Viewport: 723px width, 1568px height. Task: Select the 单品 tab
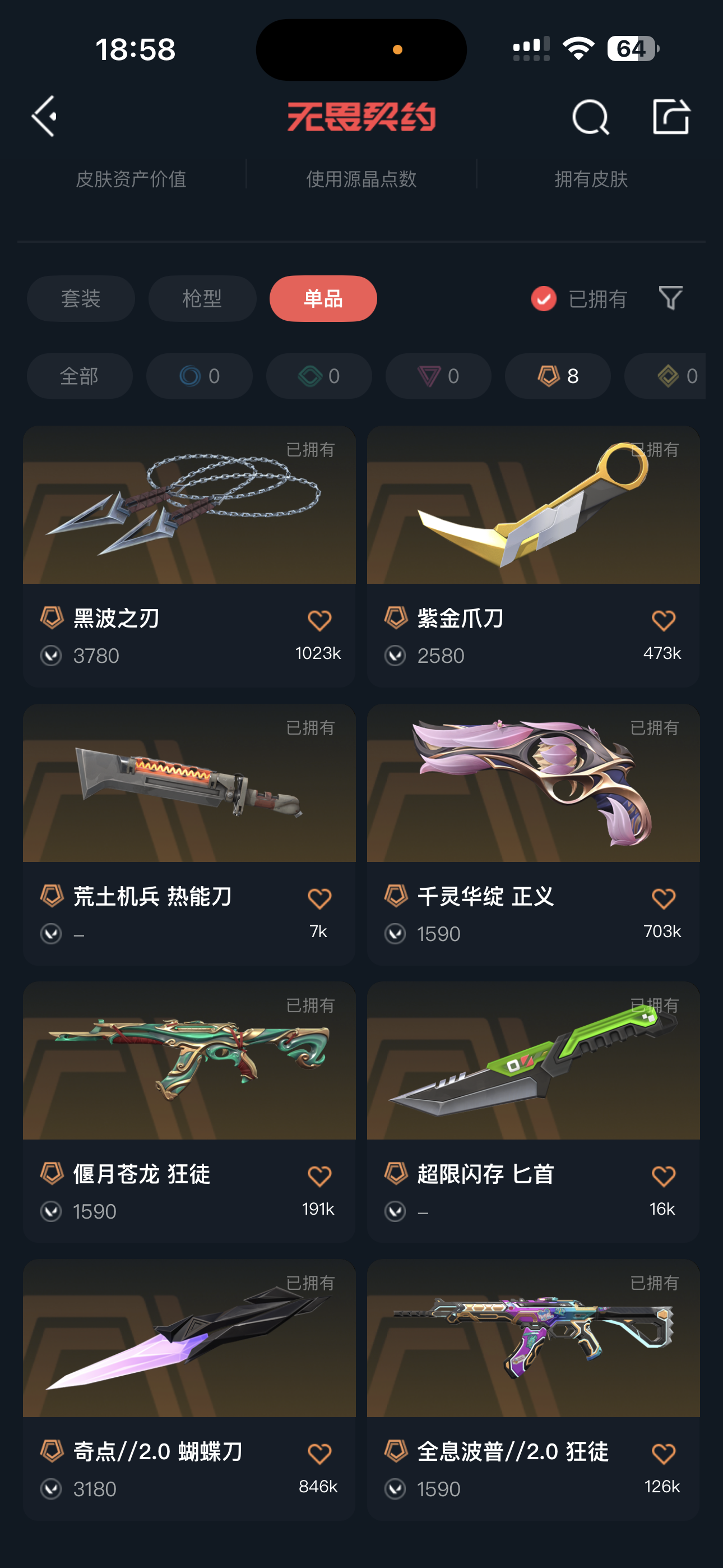[323, 298]
